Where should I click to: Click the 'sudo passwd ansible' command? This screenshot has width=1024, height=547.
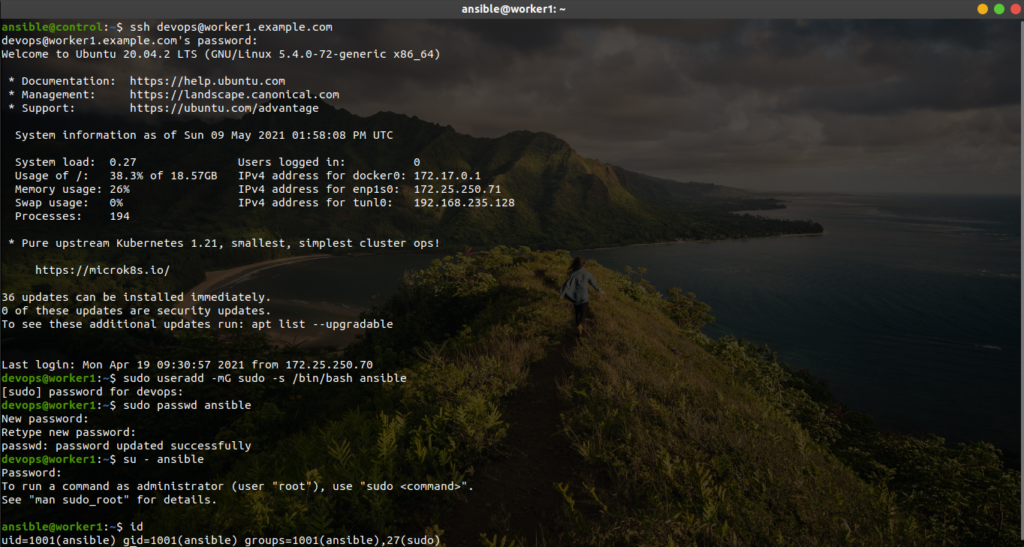tap(187, 405)
